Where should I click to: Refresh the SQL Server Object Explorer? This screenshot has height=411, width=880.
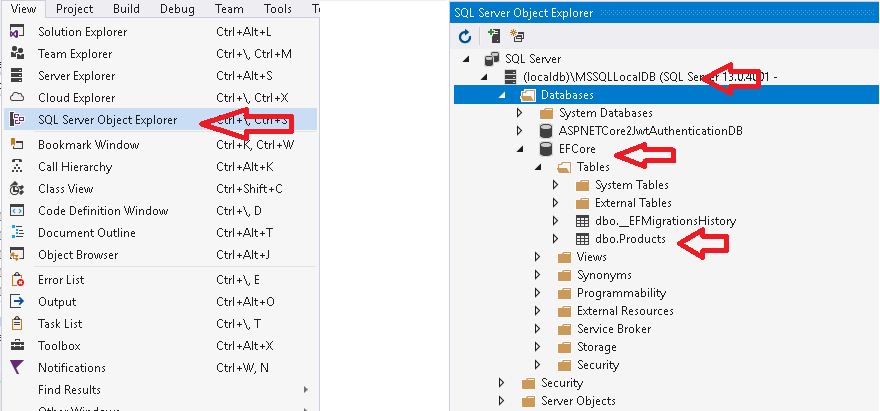click(x=465, y=37)
